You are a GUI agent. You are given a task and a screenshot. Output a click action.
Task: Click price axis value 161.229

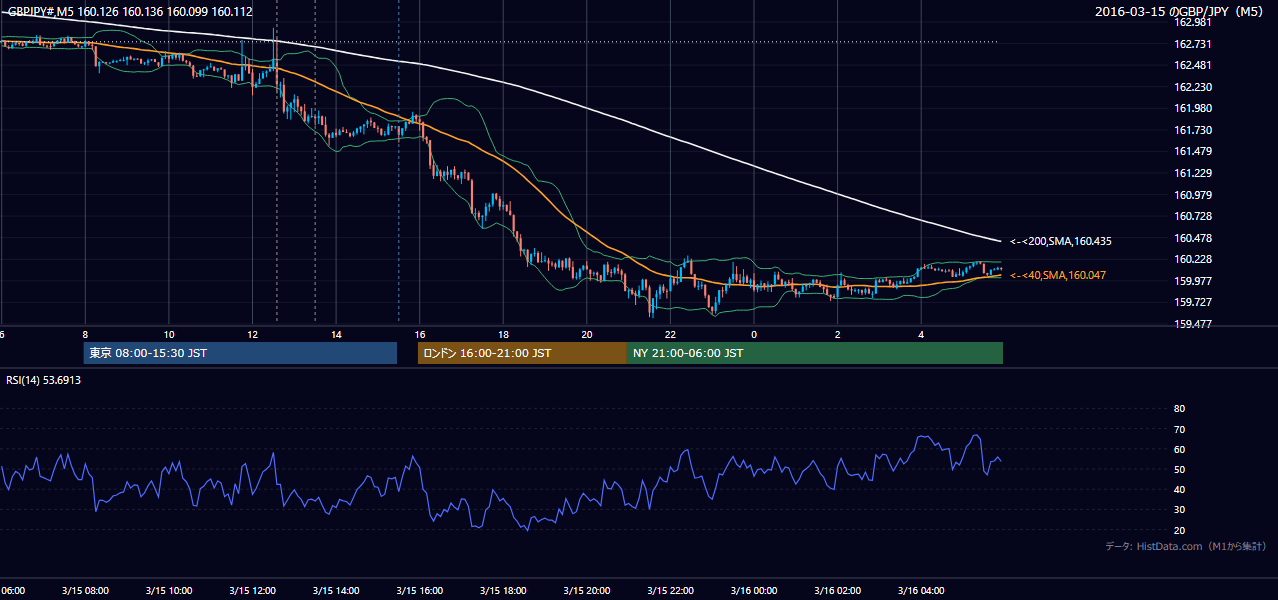click(x=1192, y=173)
